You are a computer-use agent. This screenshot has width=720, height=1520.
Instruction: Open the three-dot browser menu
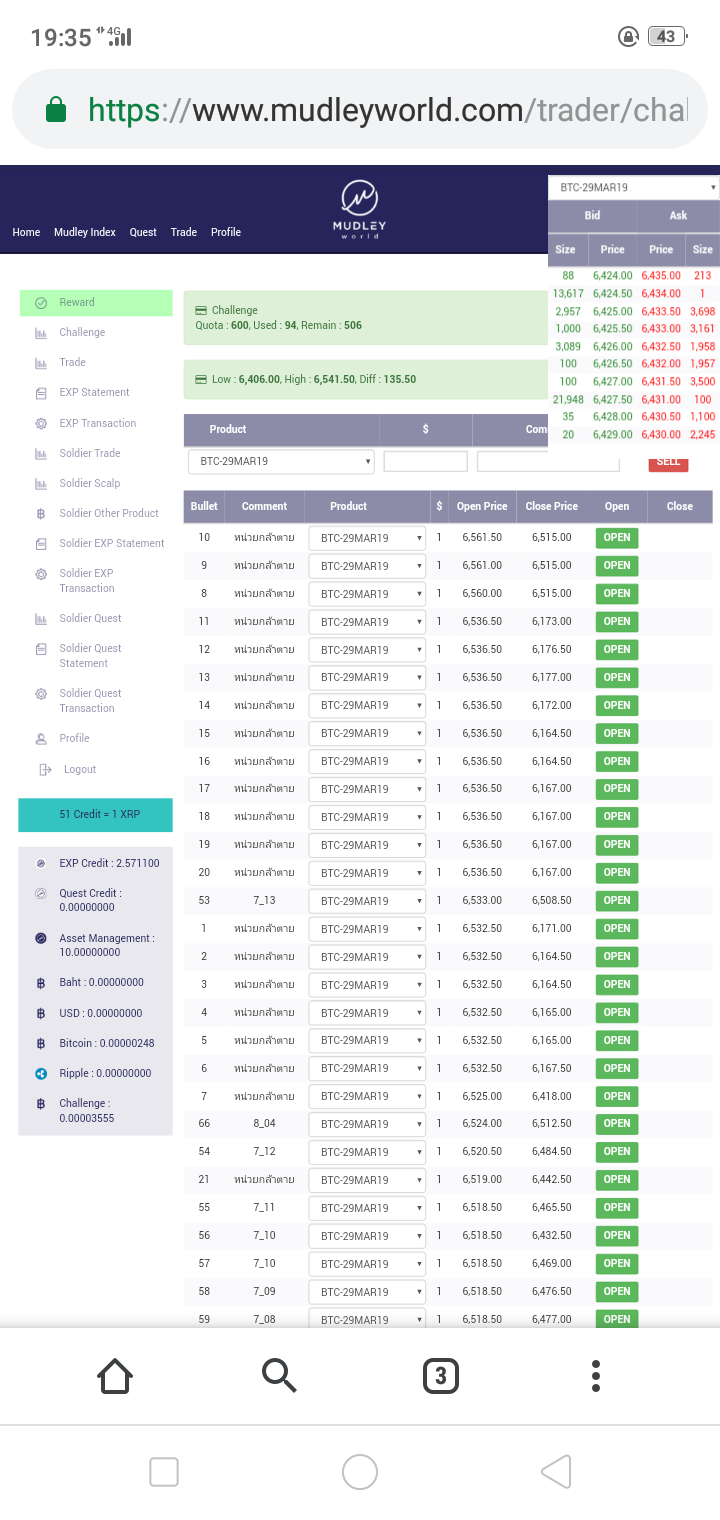595,1375
